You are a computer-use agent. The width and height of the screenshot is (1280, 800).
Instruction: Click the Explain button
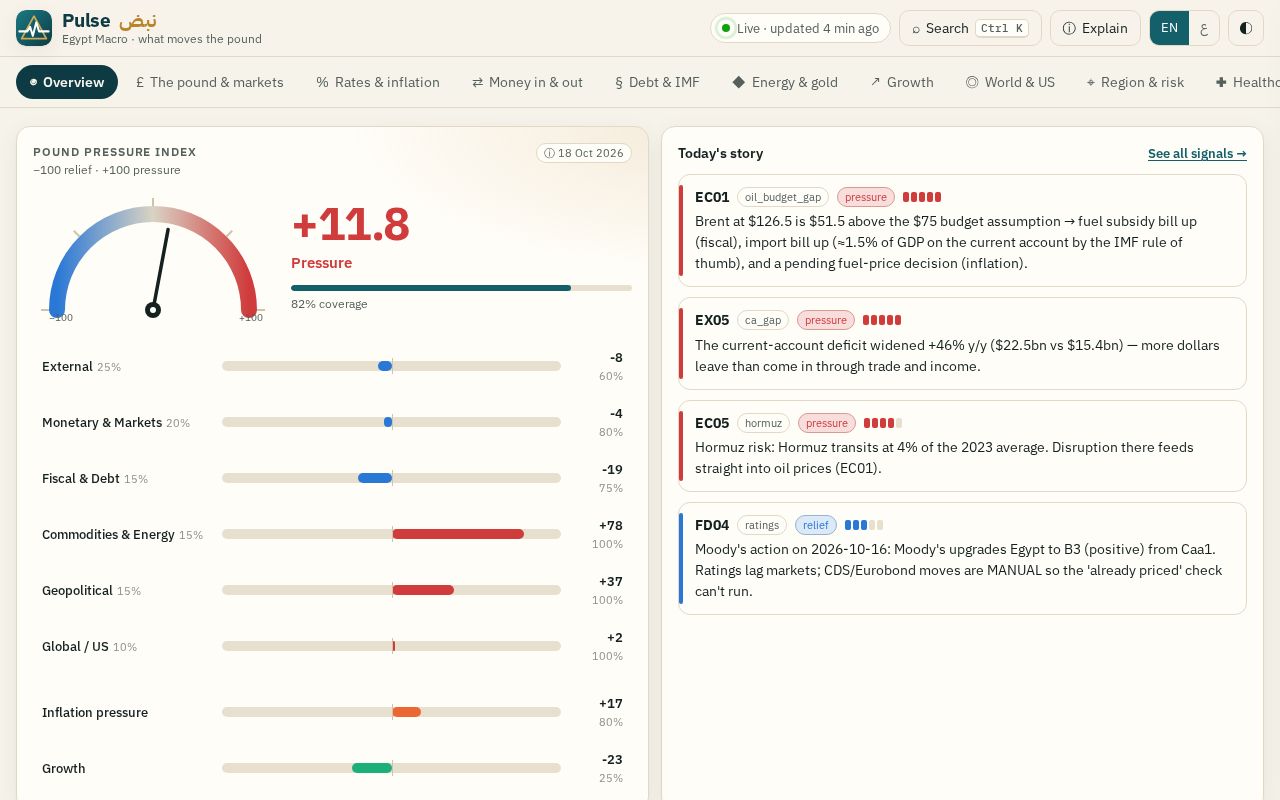(1095, 28)
